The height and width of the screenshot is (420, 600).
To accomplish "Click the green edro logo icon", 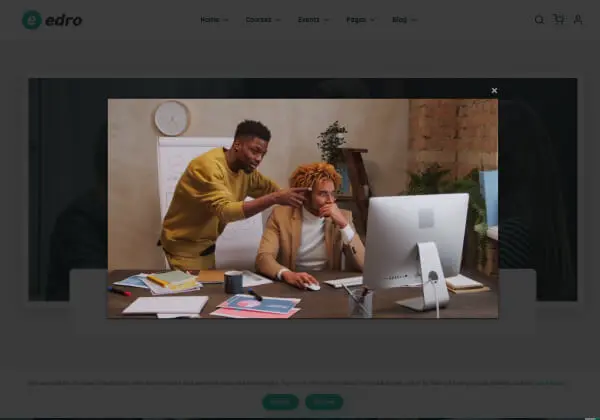I will click(32, 20).
